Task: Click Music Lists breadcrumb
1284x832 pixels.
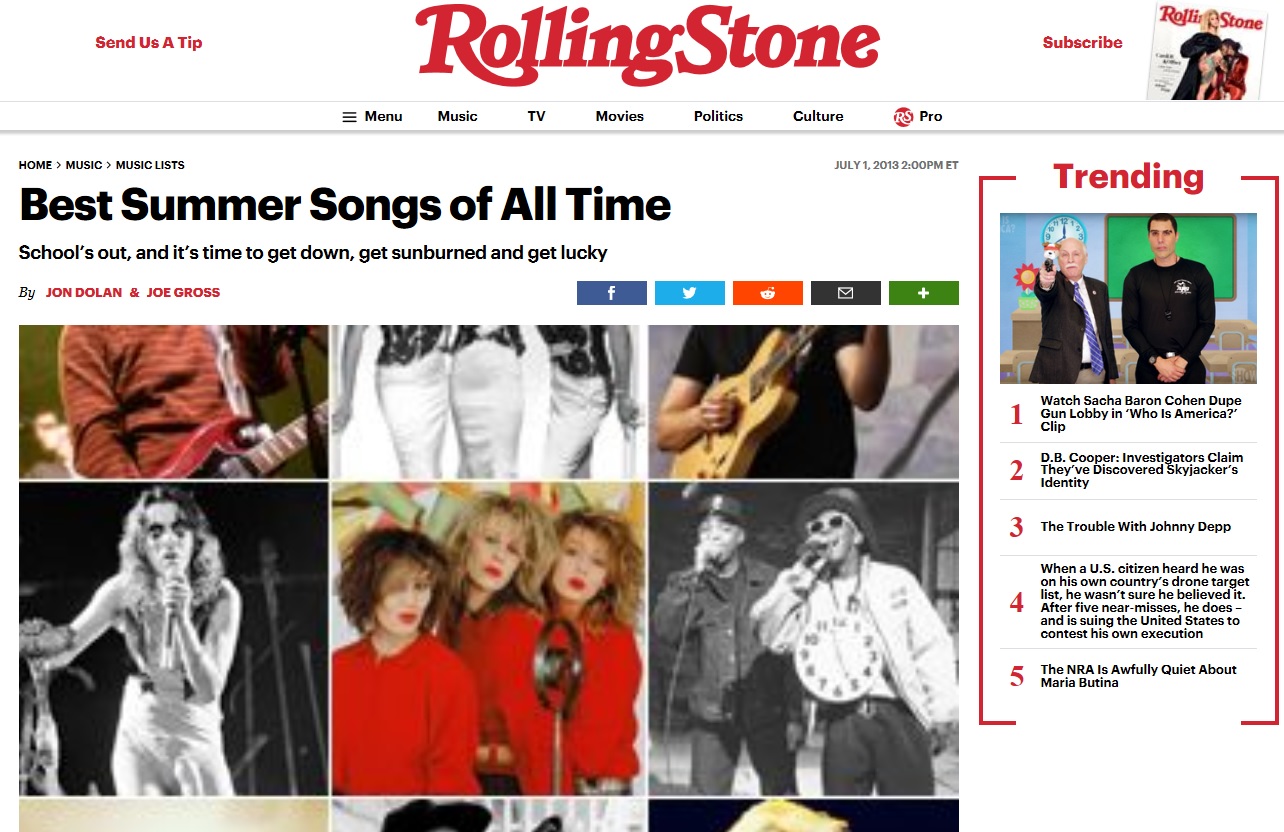Action: [150, 165]
